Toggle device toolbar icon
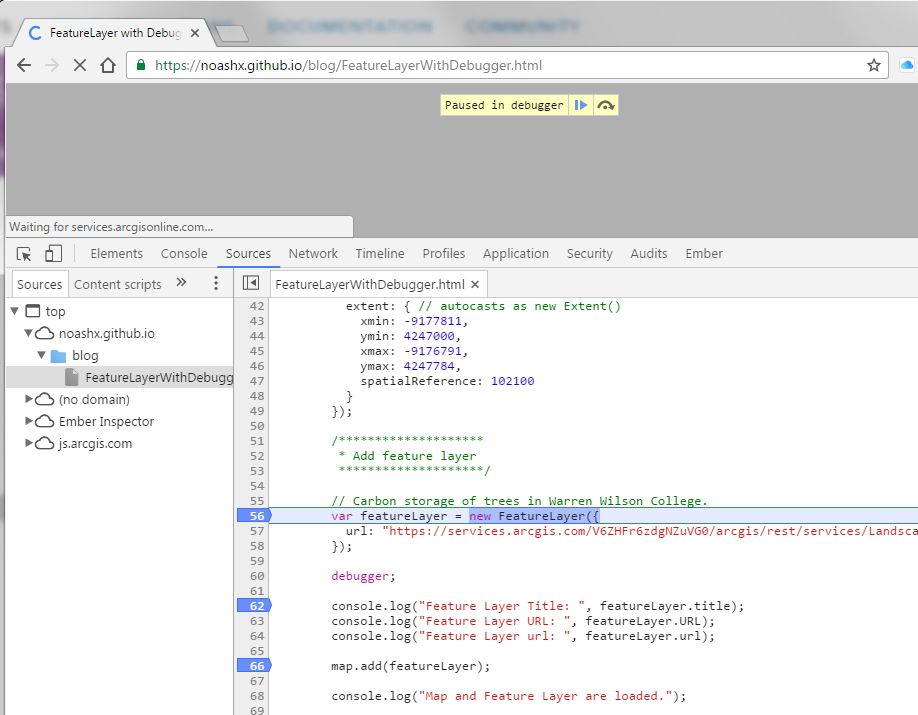The height and width of the screenshot is (715, 918). (x=53, y=254)
